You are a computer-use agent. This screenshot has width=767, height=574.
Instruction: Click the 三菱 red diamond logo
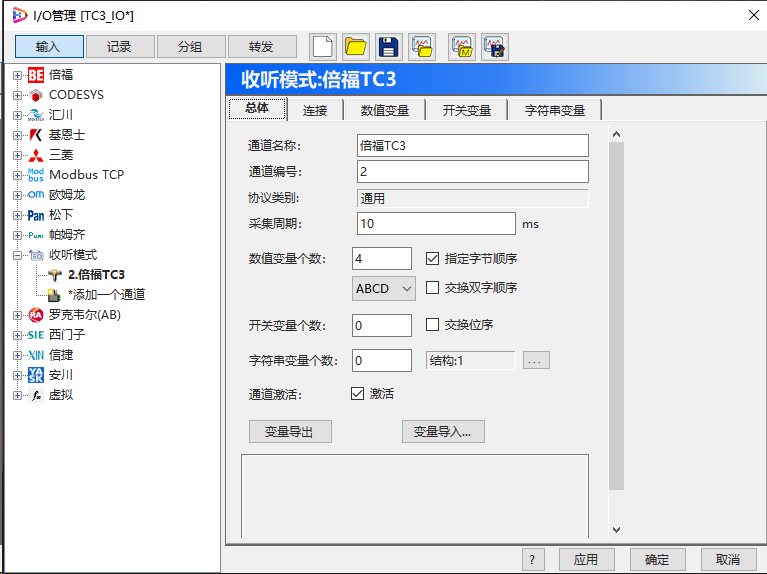coord(36,155)
